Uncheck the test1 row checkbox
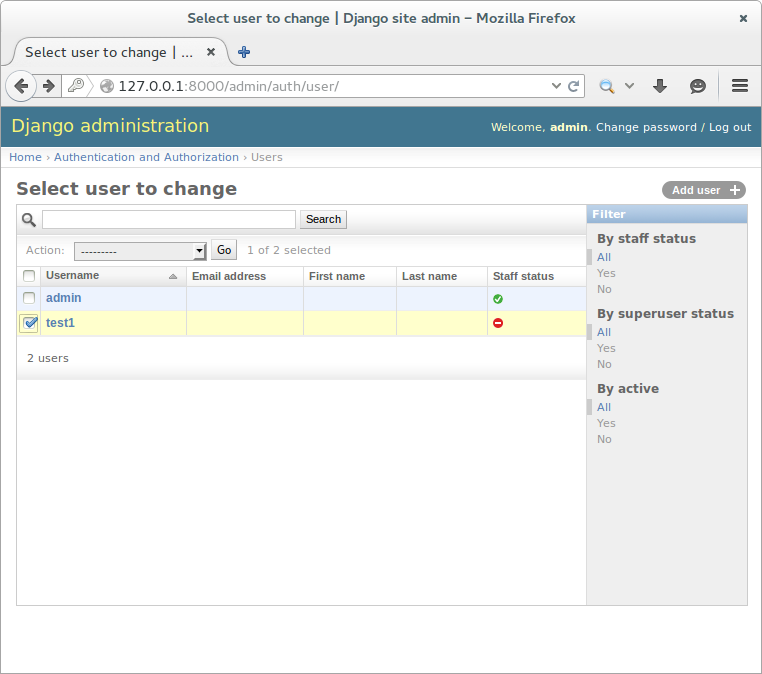This screenshot has width=762, height=674. 29,323
